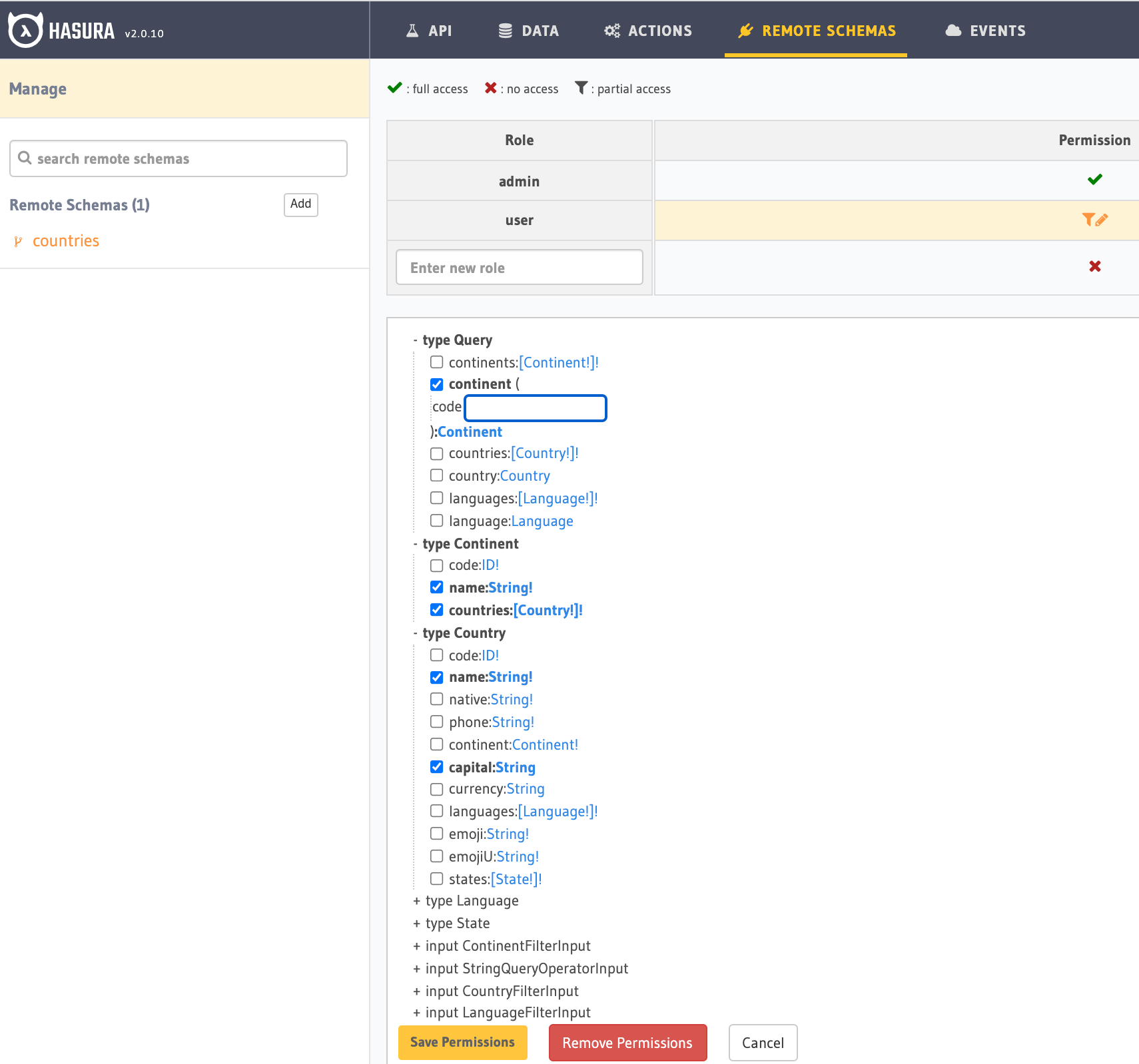Open the Remote Schemas tab

tap(816, 31)
